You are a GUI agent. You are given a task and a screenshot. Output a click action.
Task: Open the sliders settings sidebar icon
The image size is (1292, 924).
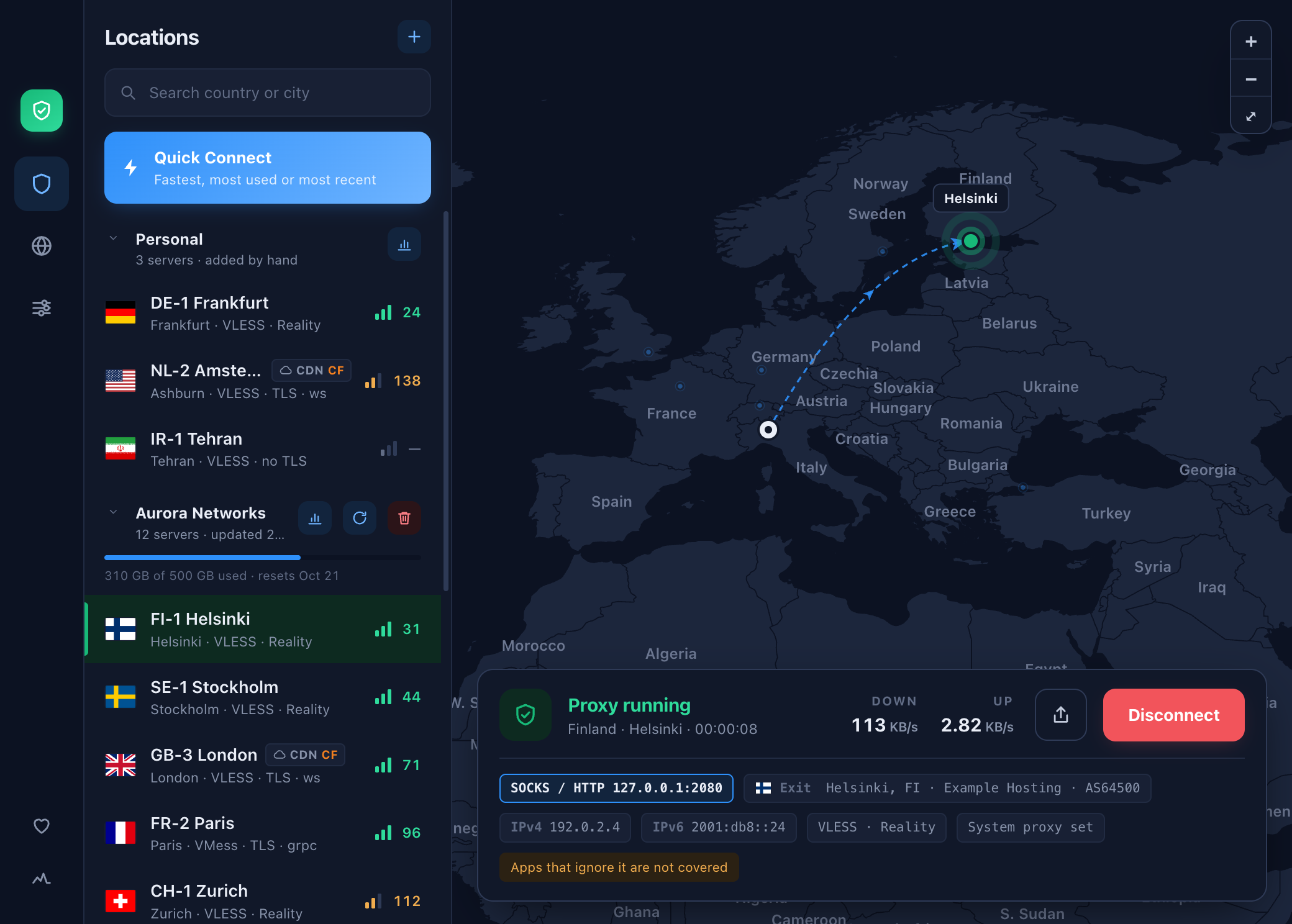tap(42, 307)
